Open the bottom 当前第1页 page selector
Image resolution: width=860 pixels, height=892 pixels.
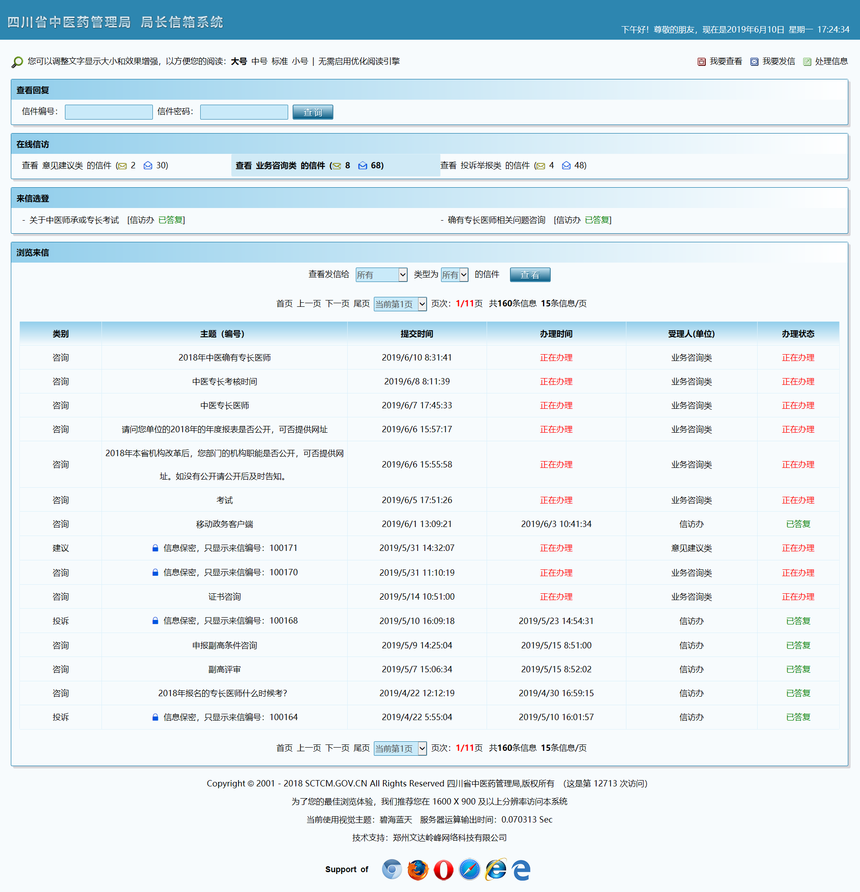click(x=400, y=748)
